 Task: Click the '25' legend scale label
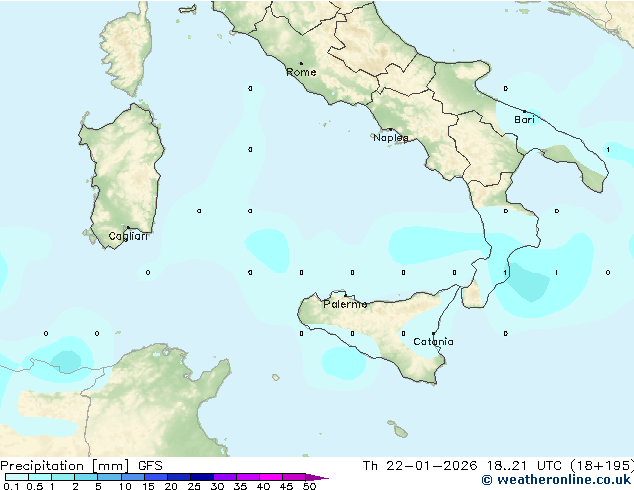click(x=194, y=486)
